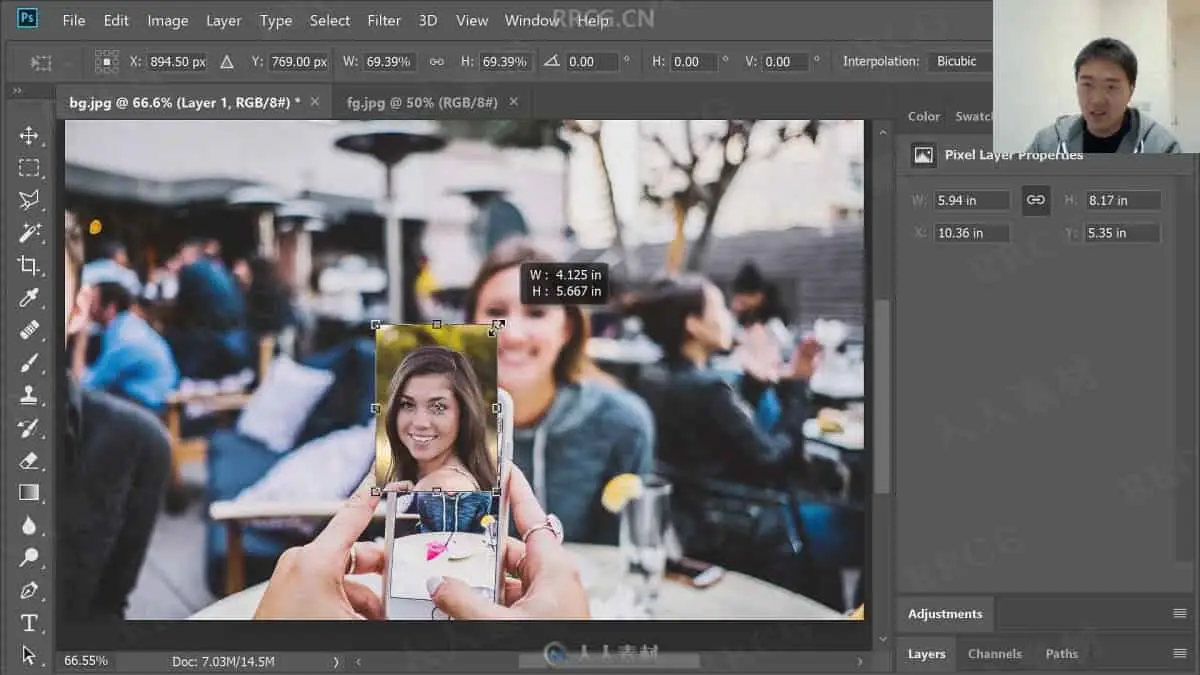Screen dimensions: 1200x675
Task: Expand the toolbar using the double-arrow
Action: pyautogui.click(x=17, y=91)
